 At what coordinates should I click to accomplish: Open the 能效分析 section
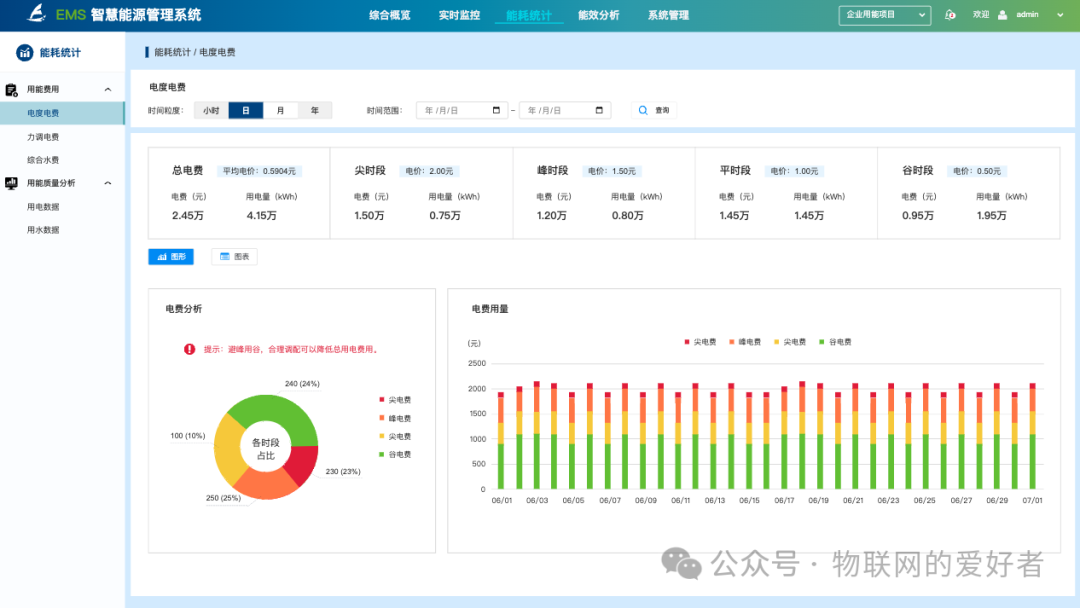click(x=598, y=15)
